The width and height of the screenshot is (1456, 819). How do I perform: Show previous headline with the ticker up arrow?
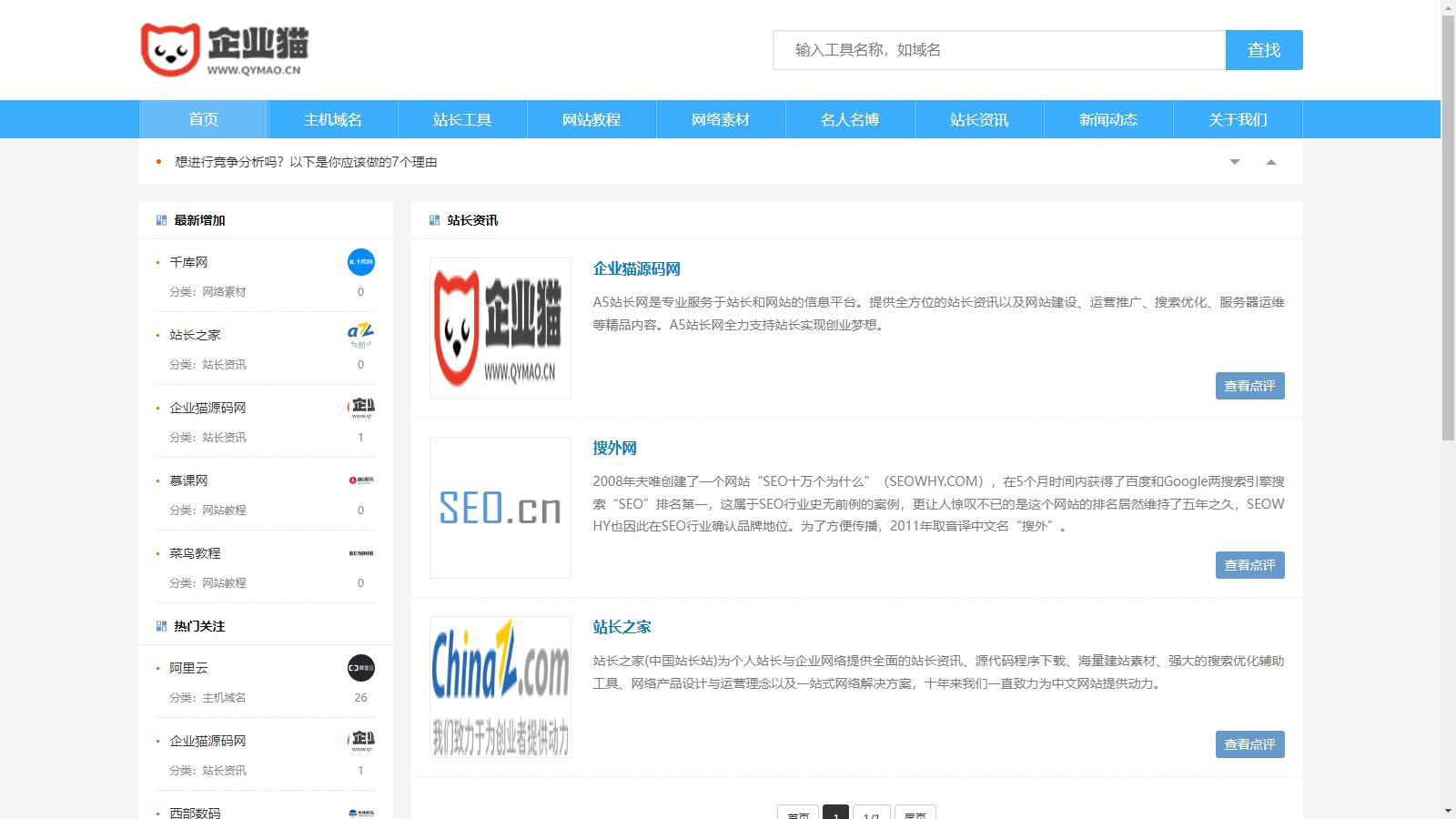pos(1271,162)
